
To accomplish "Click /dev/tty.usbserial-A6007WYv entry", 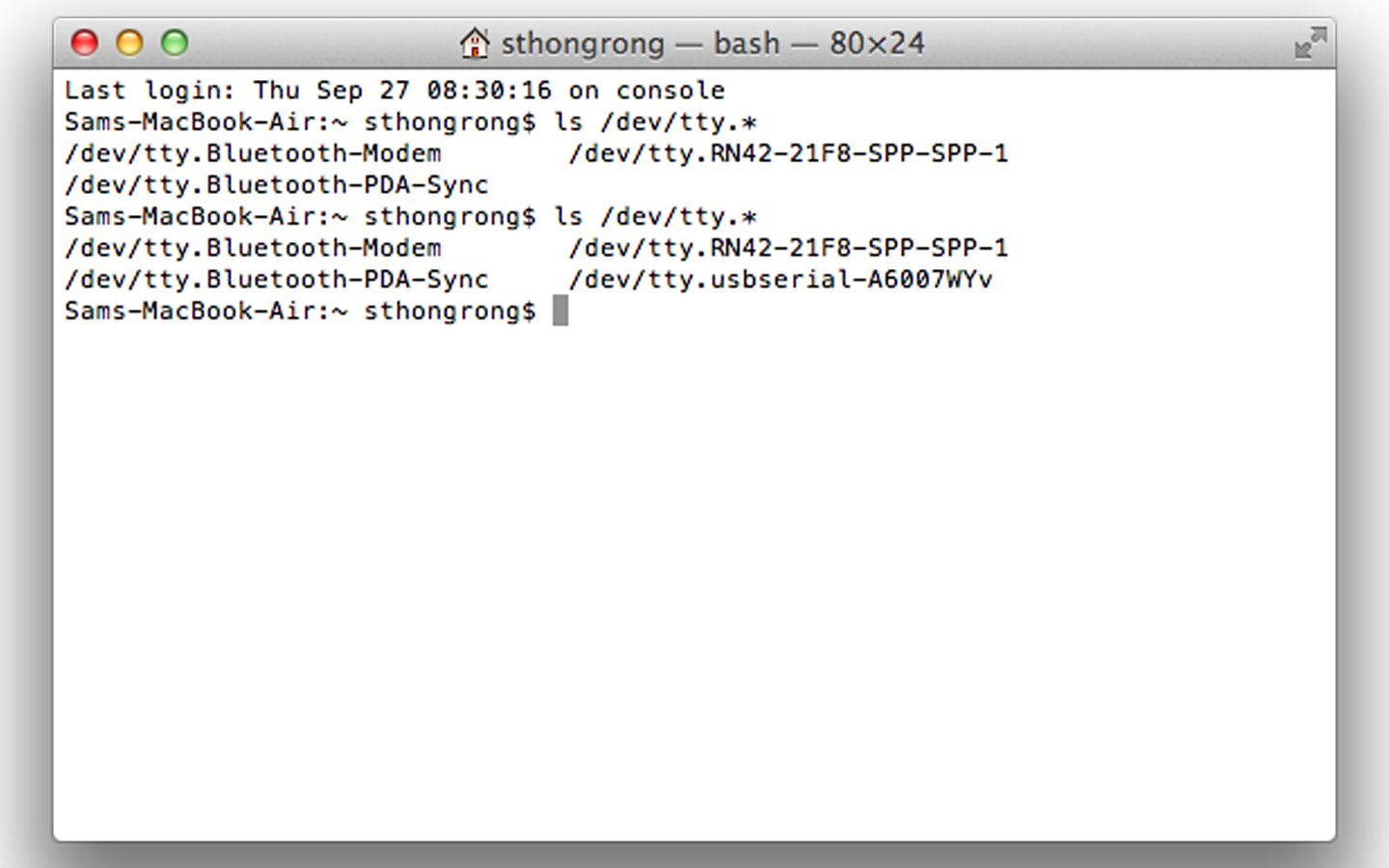I will pos(780,280).
